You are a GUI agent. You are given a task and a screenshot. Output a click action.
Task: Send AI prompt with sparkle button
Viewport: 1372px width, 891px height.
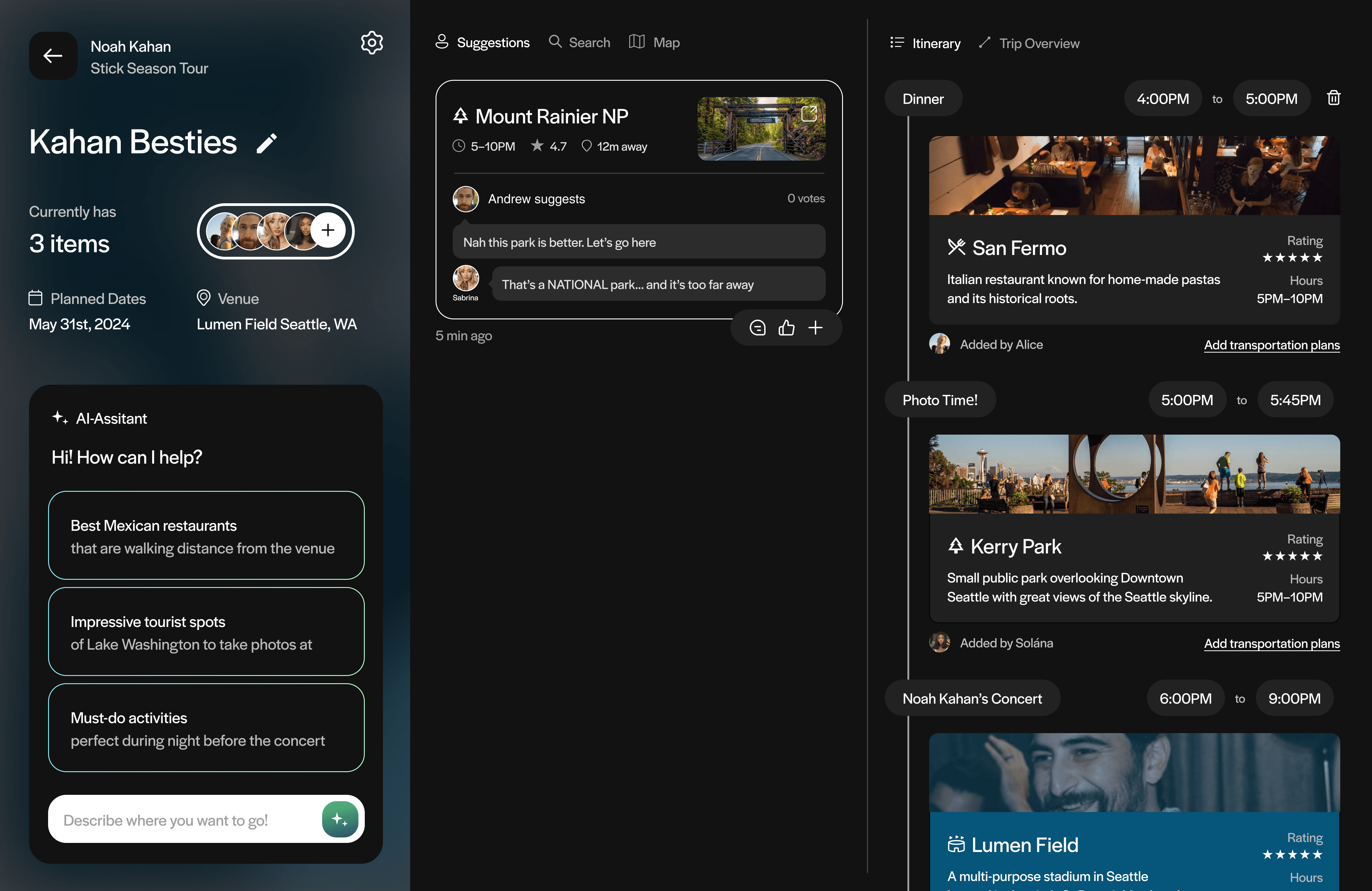point(340,819)
